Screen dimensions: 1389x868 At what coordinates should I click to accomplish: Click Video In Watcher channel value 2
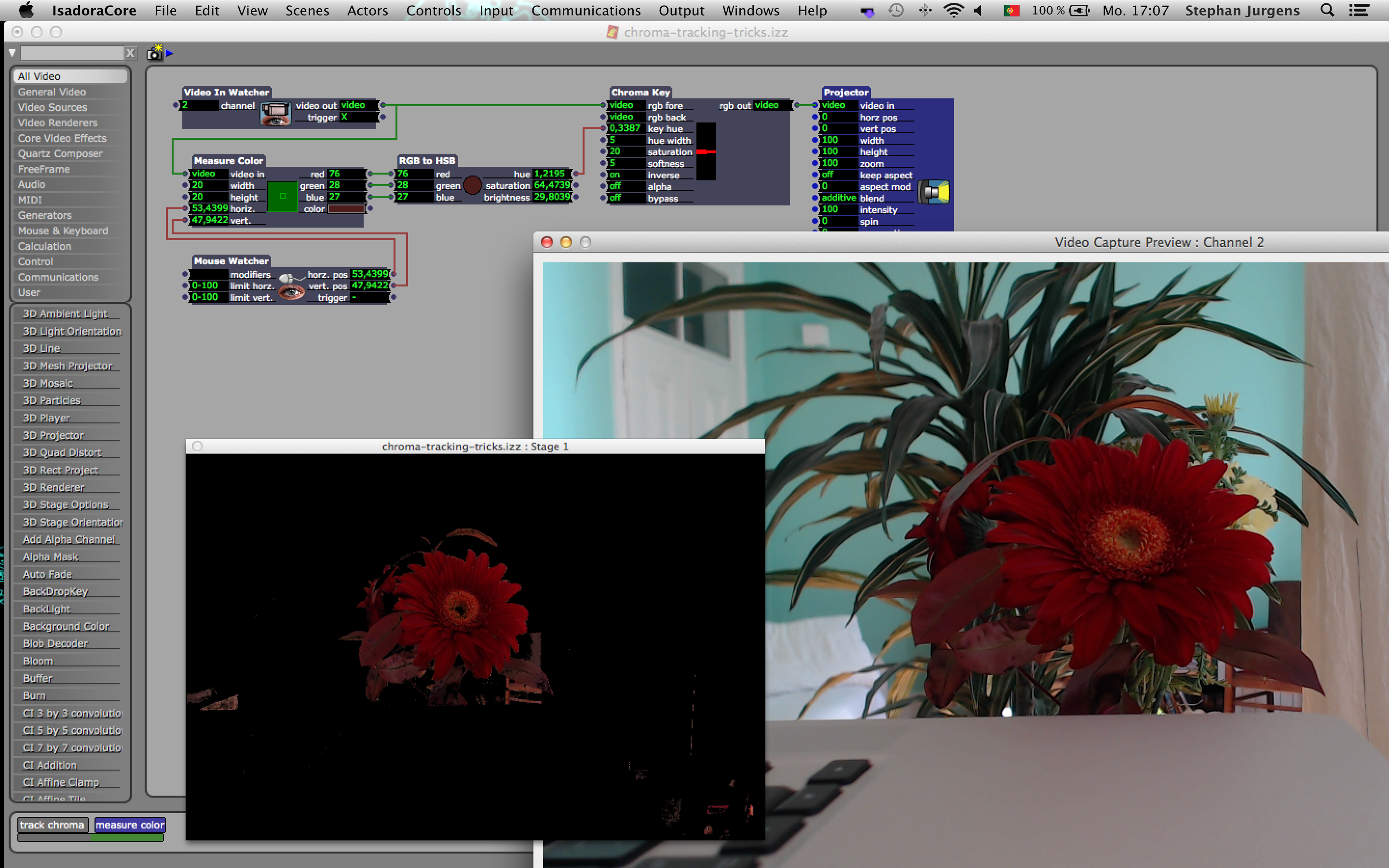point(200,105)
